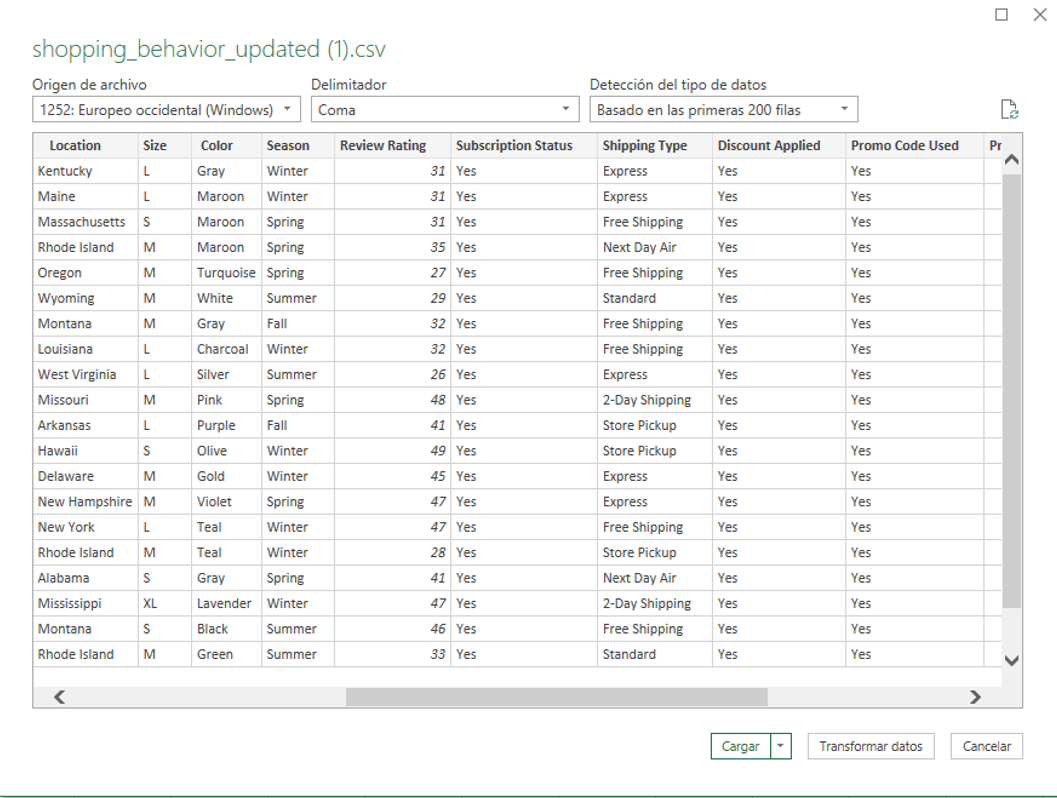Click the scroll down arrow of the table
Image resolution: width=1057 pixels, height=798 pixels.
coord(1011,661)
